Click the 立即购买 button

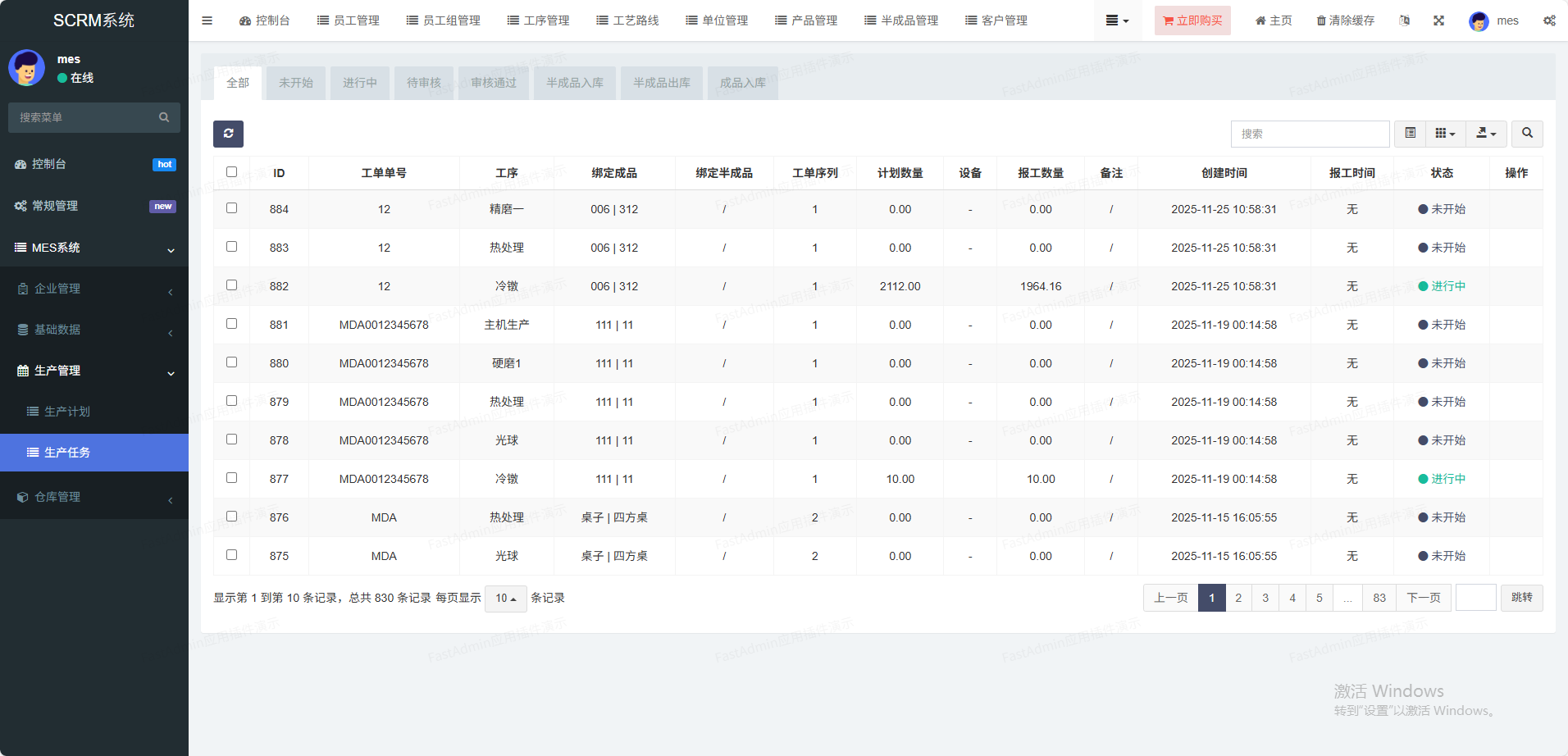point(1192,20)
